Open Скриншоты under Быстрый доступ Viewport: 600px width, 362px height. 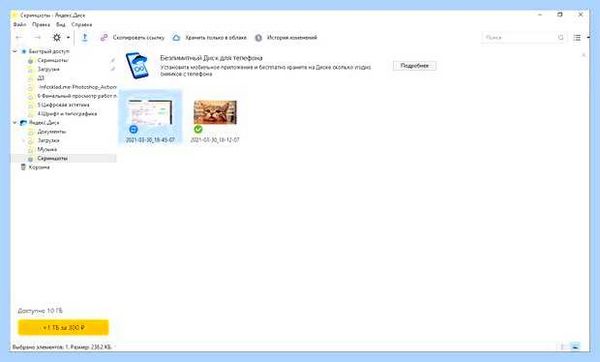tap(53, 60)
